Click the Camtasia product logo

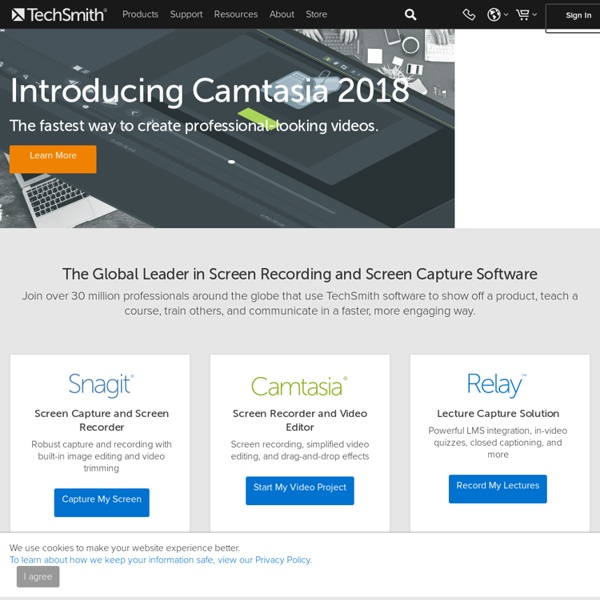tap(299, 386)
